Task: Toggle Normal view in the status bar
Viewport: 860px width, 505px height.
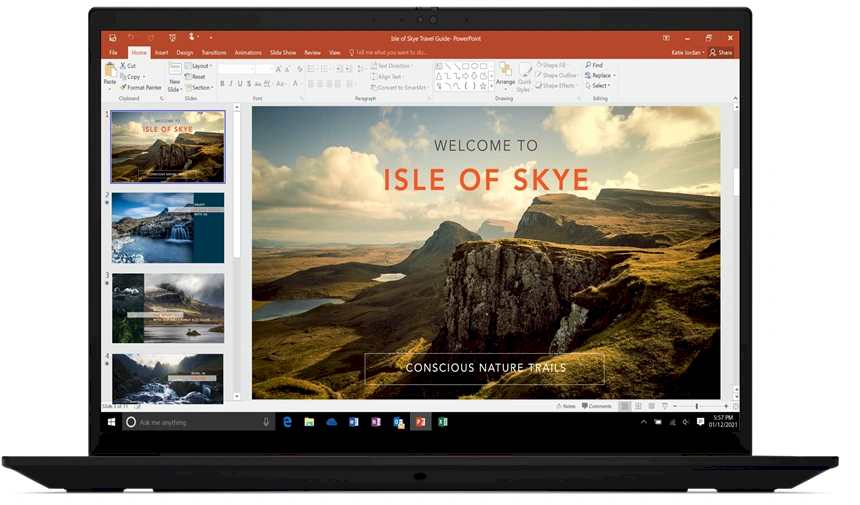Action: point(625,406)
